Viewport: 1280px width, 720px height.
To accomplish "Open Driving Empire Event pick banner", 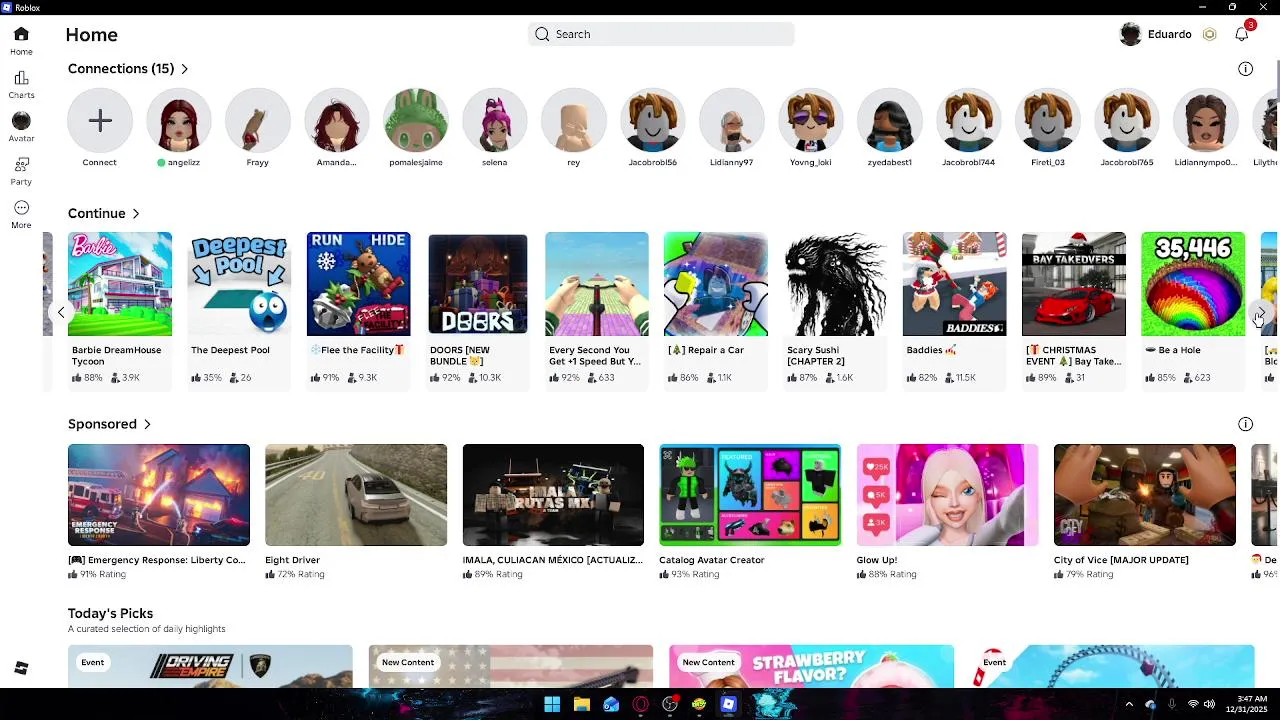I will click(x=210, y=666).
